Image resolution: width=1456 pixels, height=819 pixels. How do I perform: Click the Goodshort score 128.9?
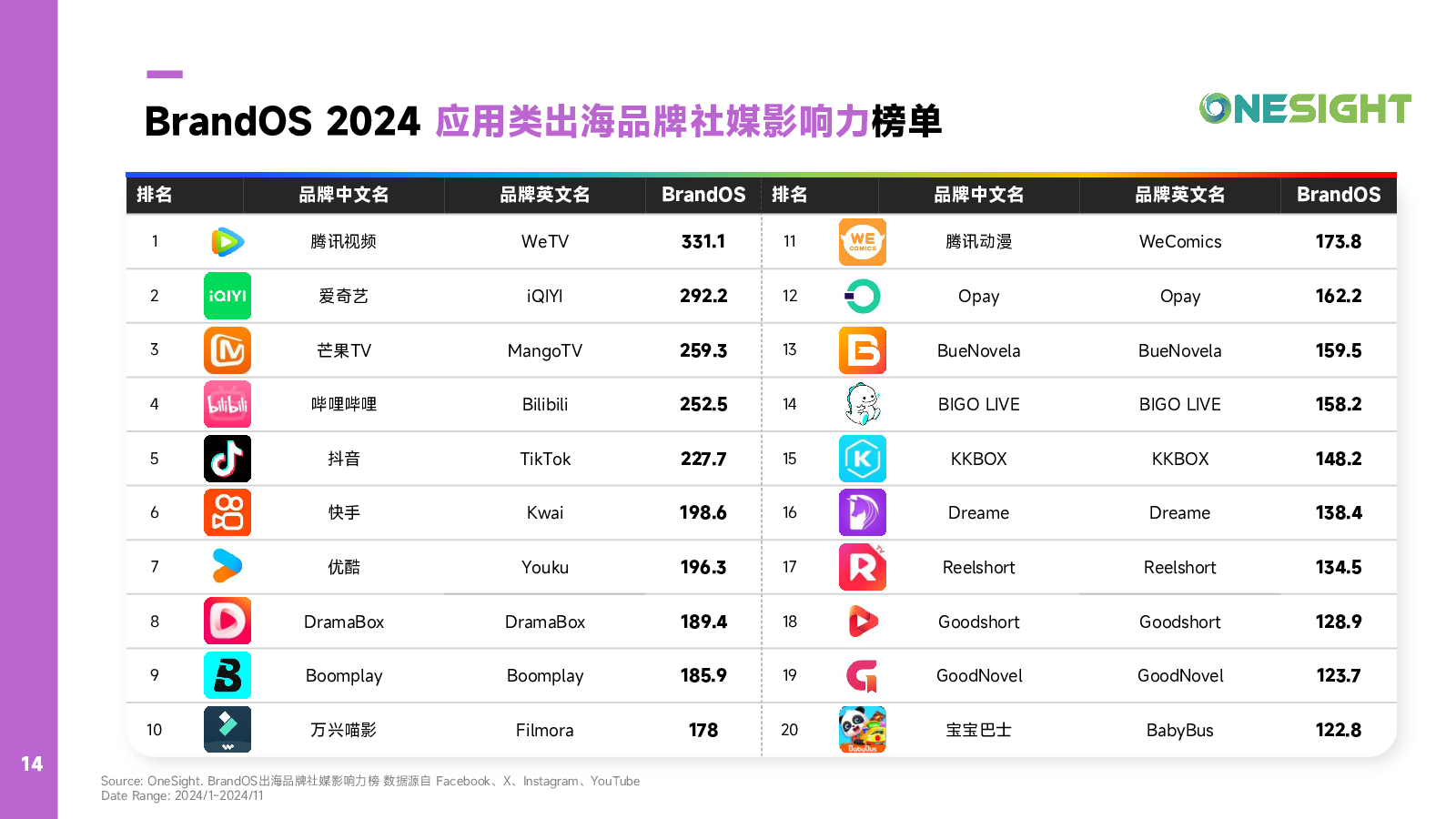[1339, 622]
